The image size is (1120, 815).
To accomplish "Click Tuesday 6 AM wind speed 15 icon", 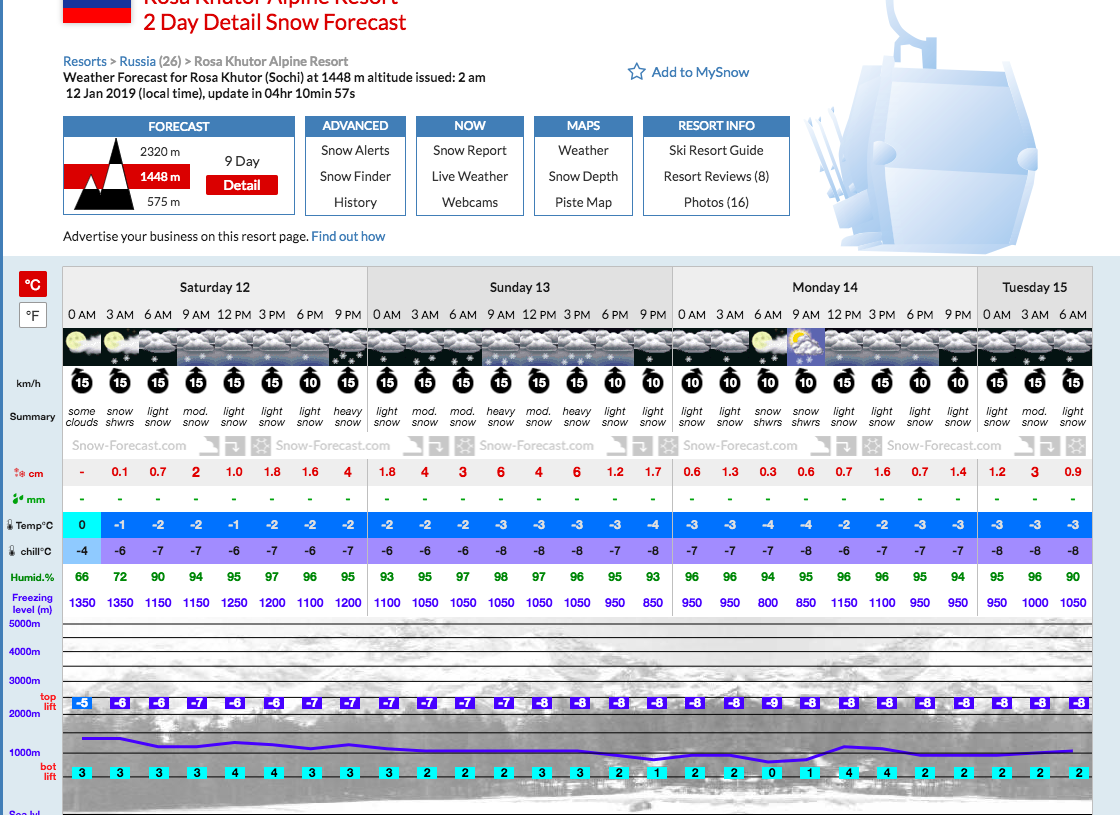I will (x=1073, y=381).
